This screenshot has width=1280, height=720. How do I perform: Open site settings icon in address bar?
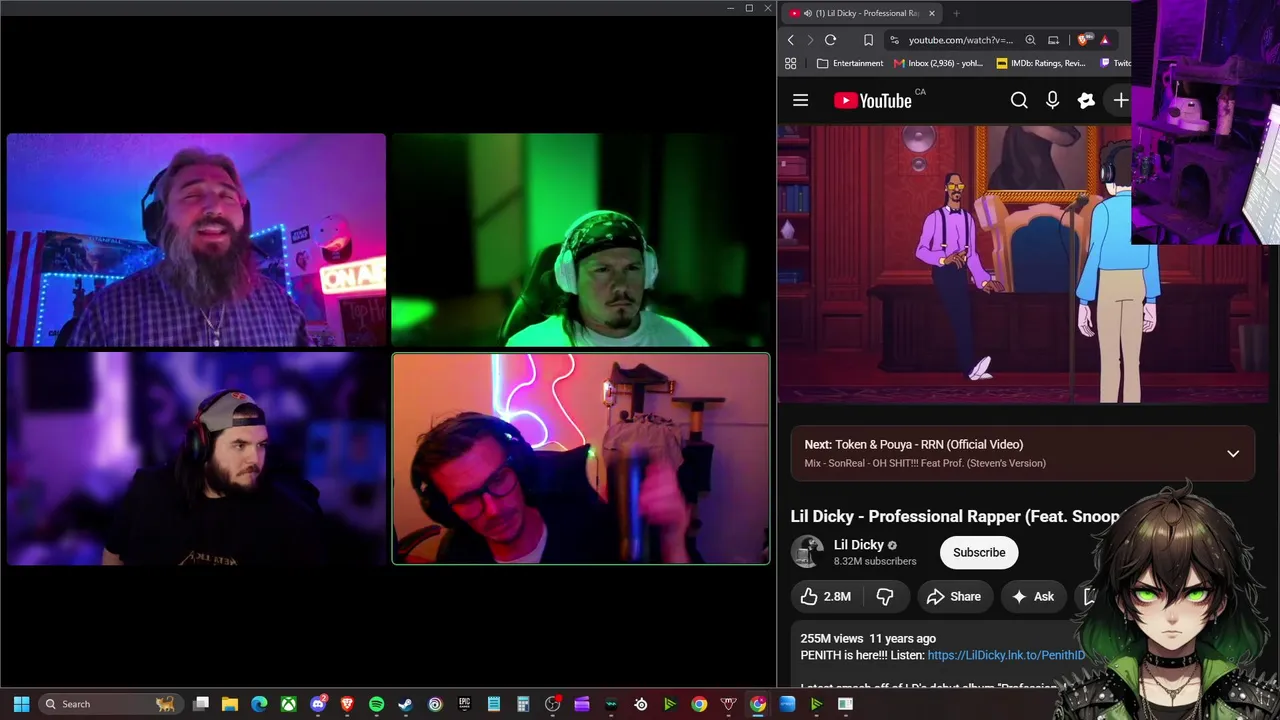(894, 40)
